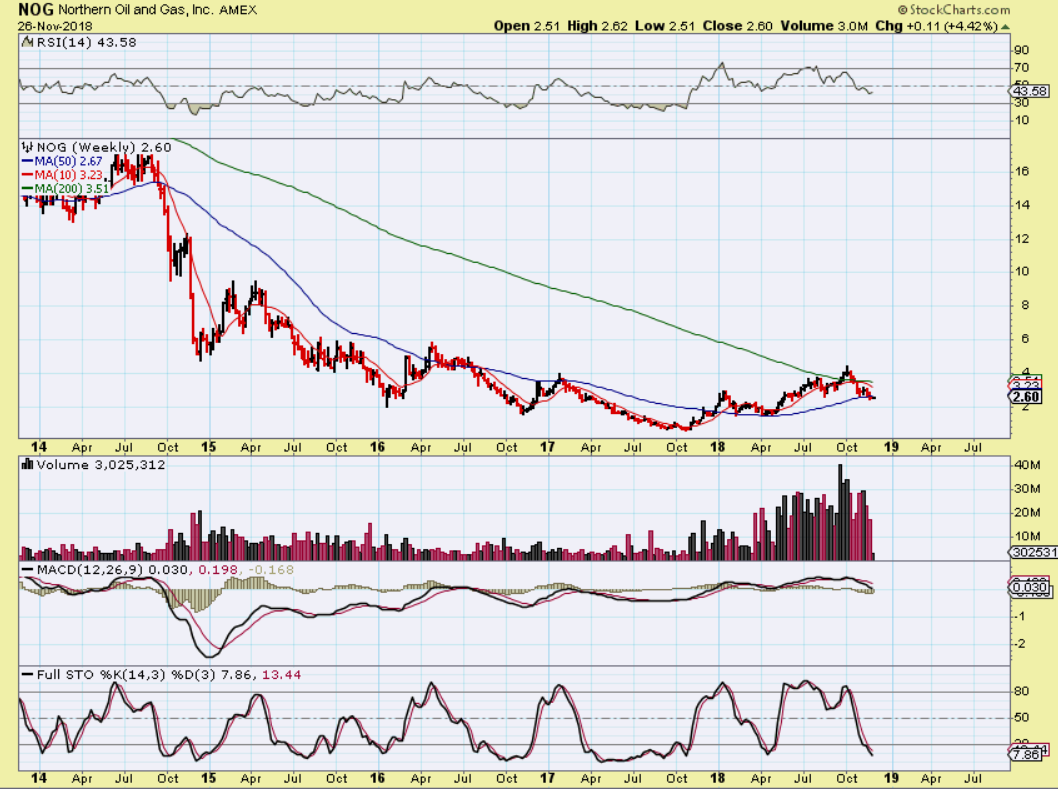
Task: Click the green up arrow after the Chg value
Action: 1005,26
